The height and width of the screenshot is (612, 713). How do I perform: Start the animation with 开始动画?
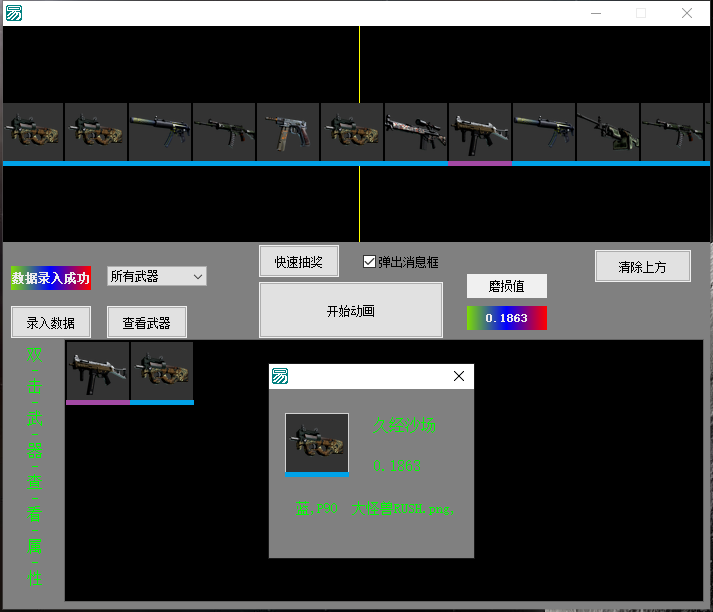coord(351,311)
